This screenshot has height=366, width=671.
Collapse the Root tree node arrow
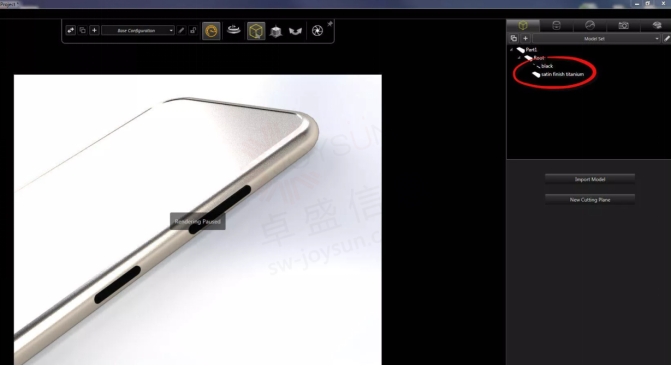(x=519, y=57)
